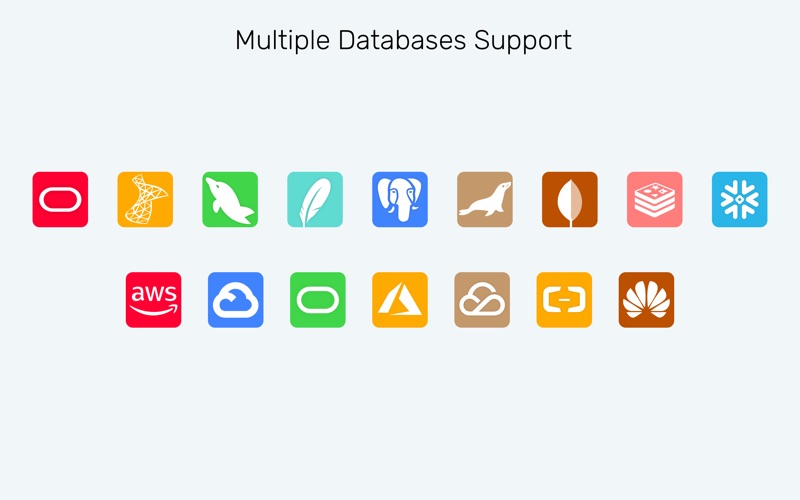Click the Multiple Databases Support heading

point(404,40)
